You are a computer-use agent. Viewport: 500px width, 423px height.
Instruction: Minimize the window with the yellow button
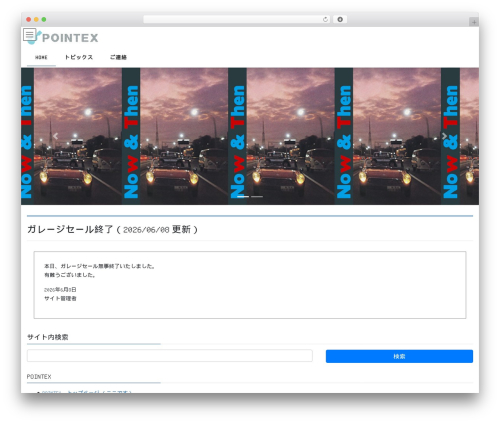click(x=36, y=20)
